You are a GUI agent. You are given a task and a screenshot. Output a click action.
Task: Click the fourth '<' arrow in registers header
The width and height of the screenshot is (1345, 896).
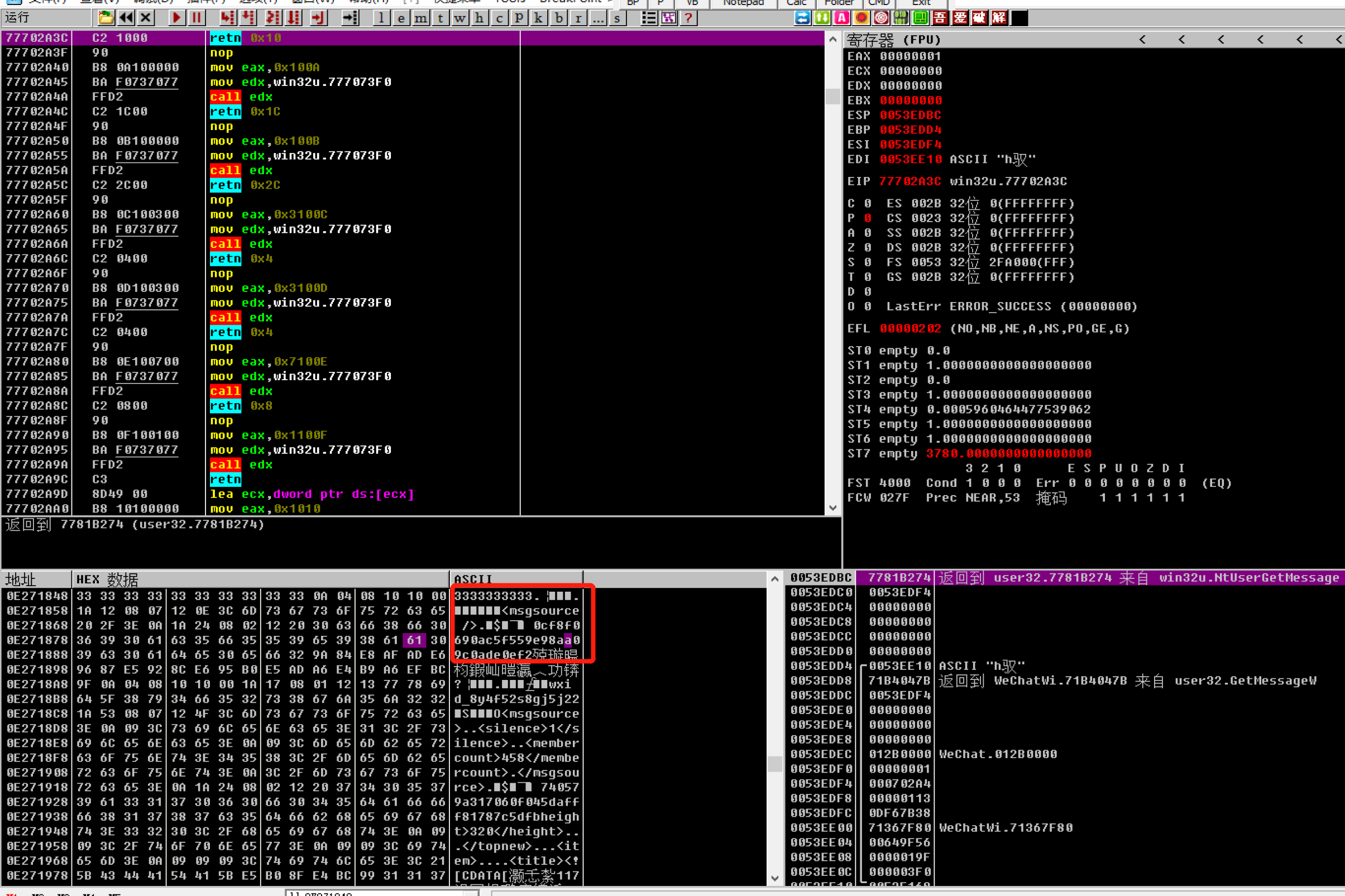point(1261,40)
